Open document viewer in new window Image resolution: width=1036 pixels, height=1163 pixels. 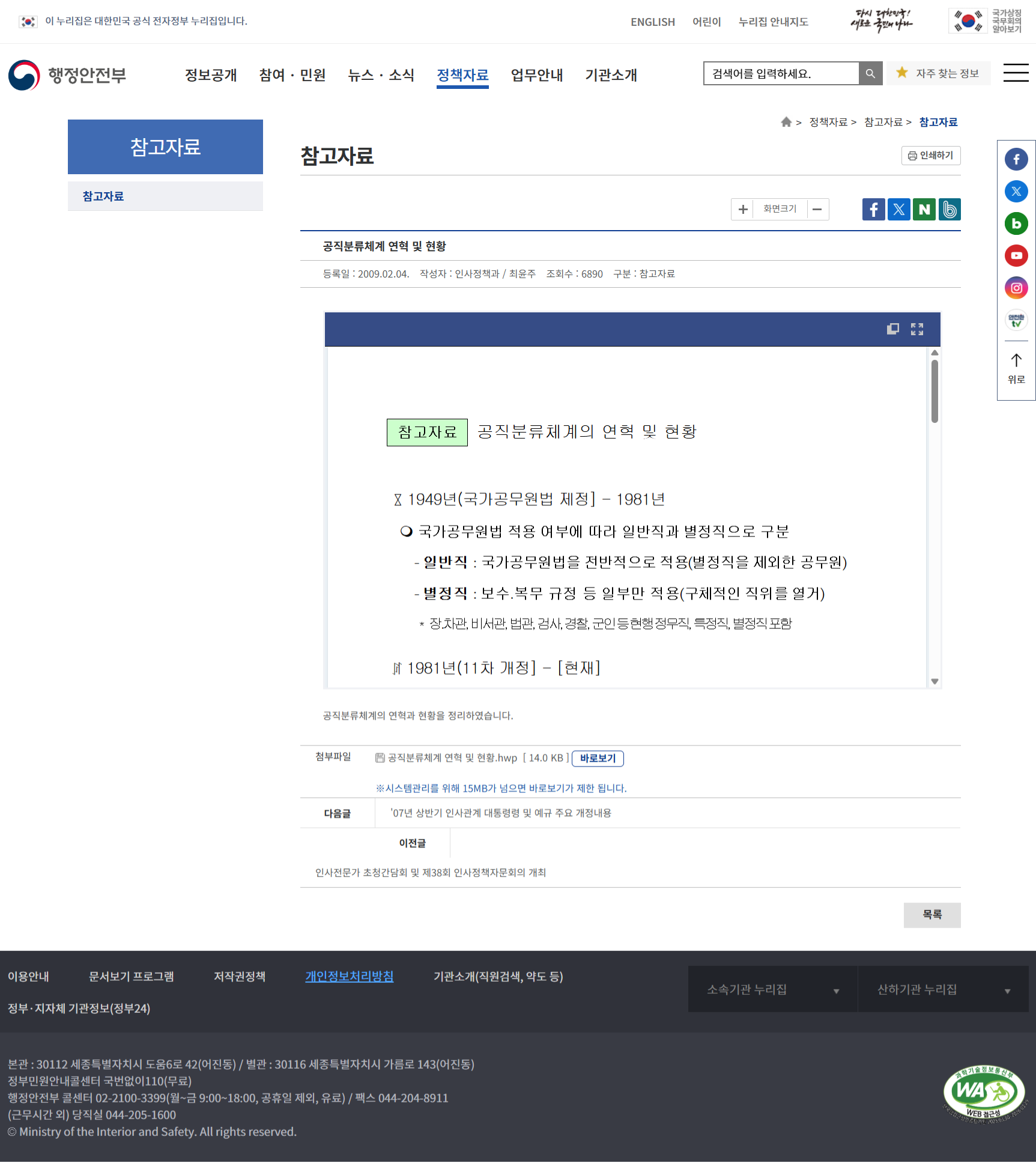[x=893, y=329]
